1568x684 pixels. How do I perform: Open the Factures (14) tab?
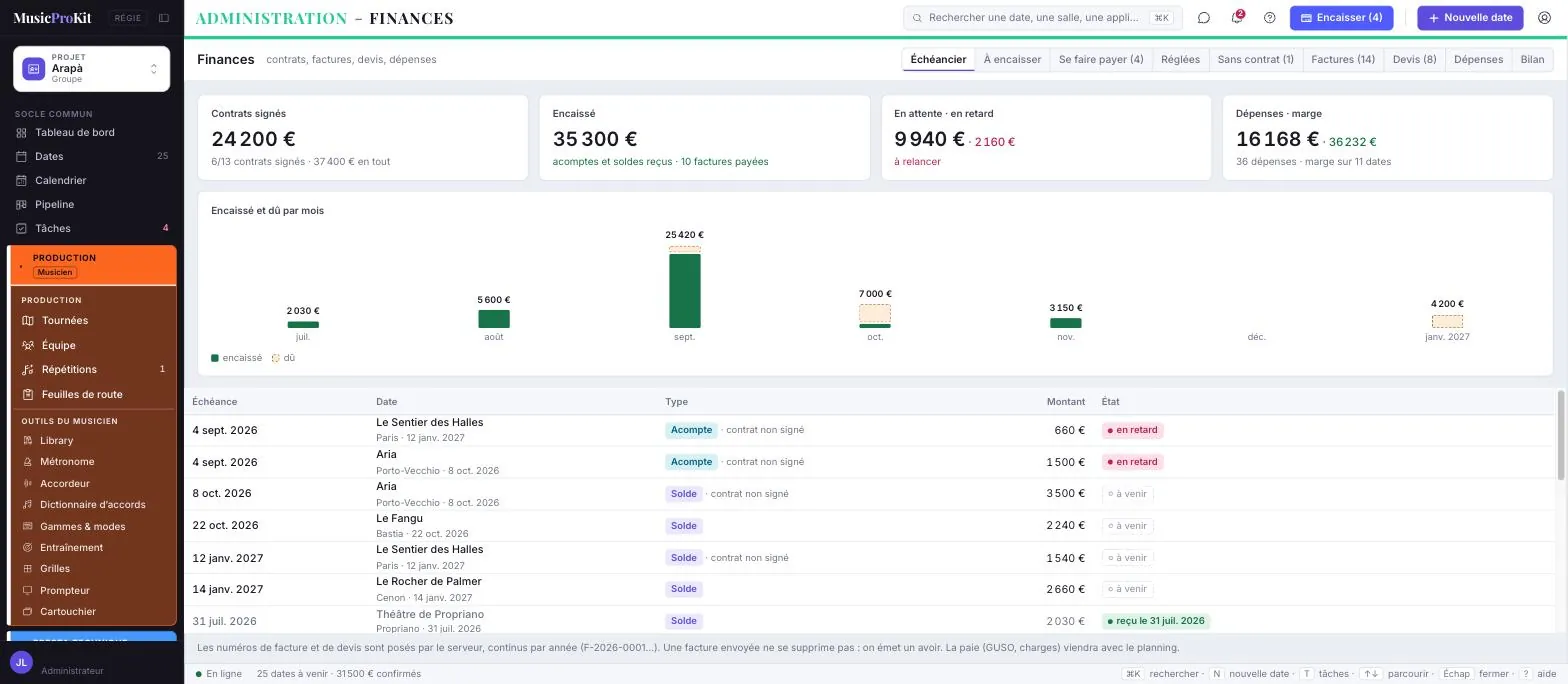coord(1343,60)
